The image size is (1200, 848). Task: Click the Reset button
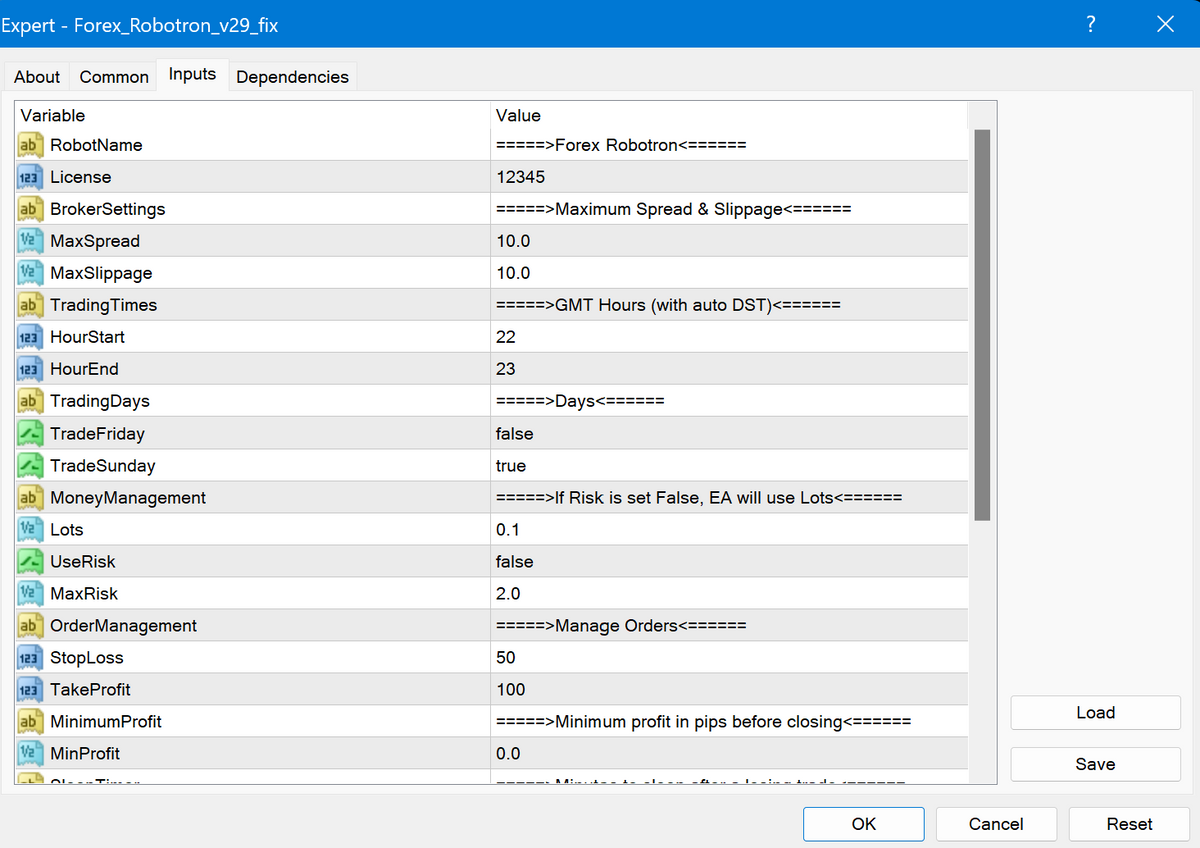[x=1129, y=824]
